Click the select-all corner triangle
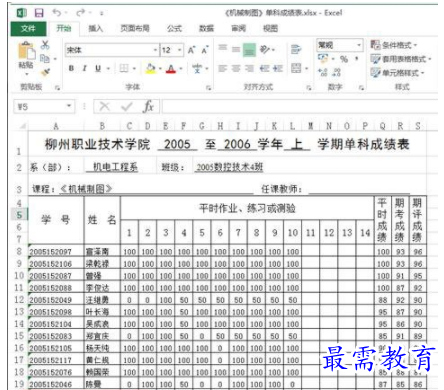 [22, 126]
